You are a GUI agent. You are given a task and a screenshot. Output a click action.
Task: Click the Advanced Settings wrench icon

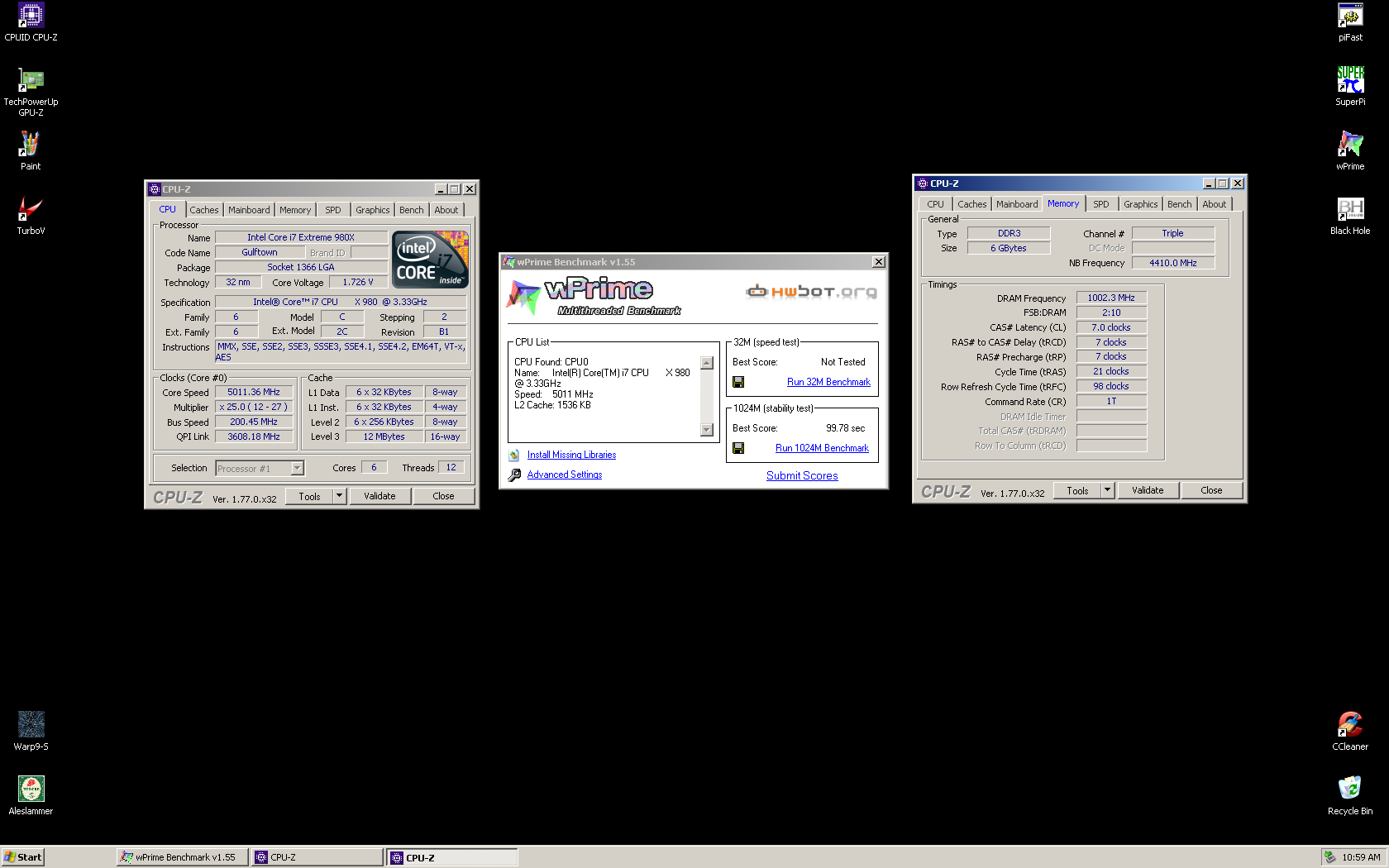coord(514,475)
